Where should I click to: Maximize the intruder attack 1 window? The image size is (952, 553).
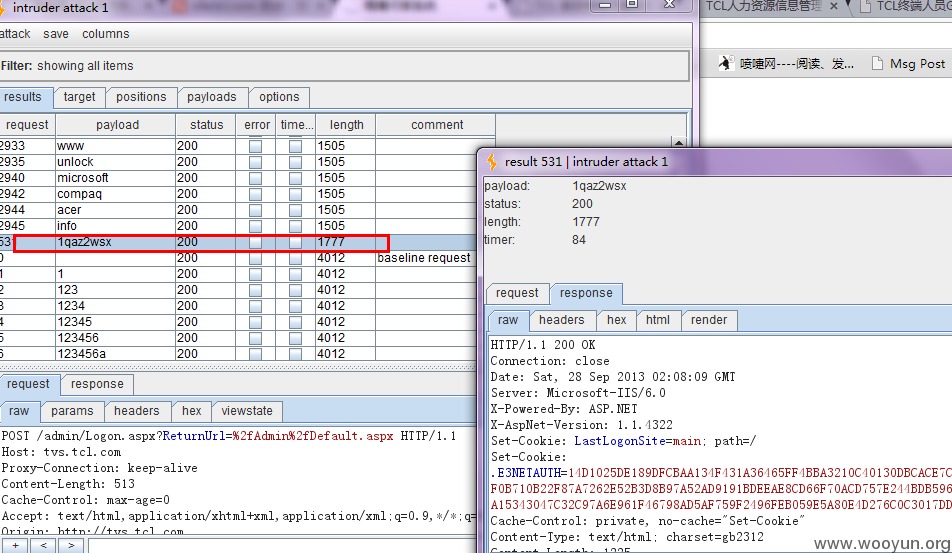click(x=632, y=4)
